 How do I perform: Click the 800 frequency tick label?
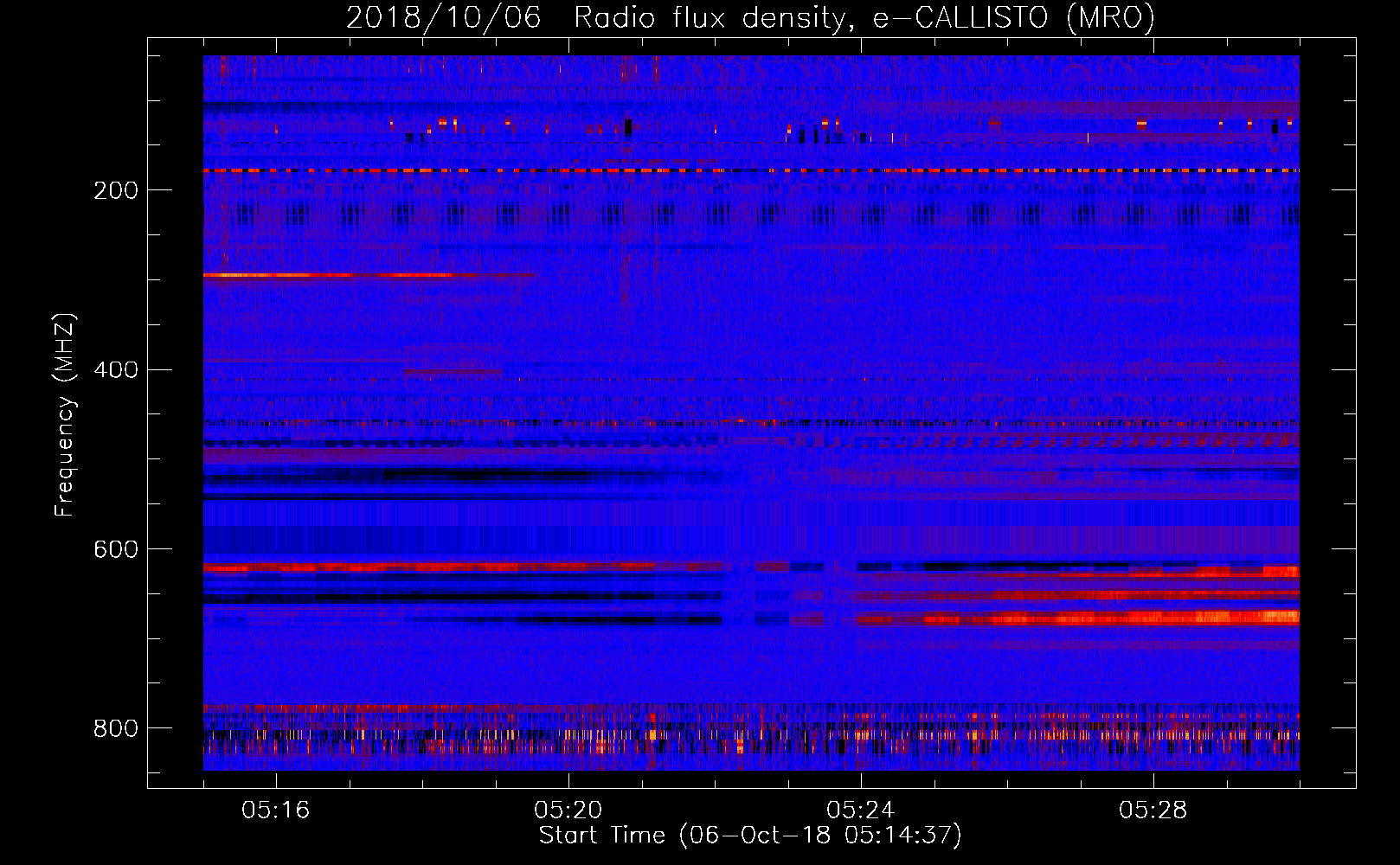pyautogui.click(x=116, y=729)
